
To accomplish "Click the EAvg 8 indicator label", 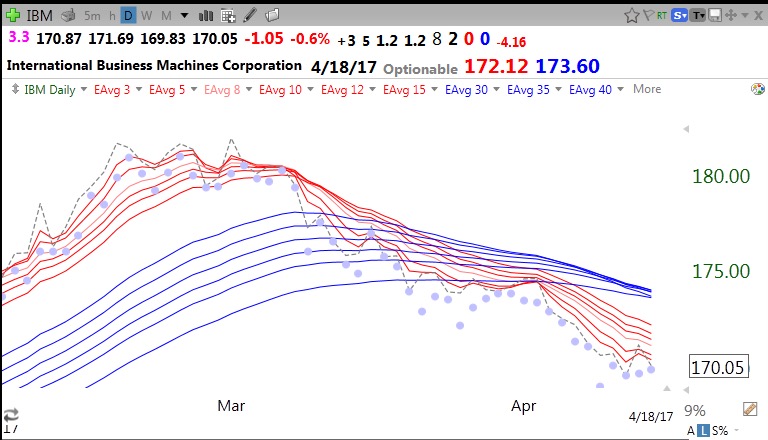I will point(222,90).
